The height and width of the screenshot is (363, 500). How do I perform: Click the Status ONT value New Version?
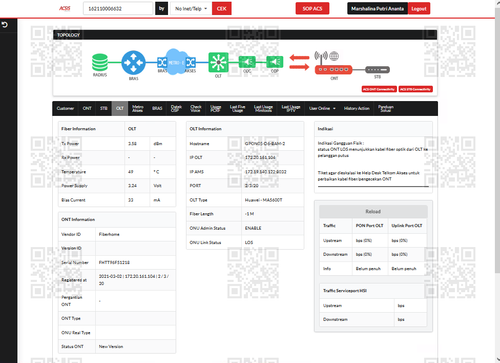click(x=111, y=347)
